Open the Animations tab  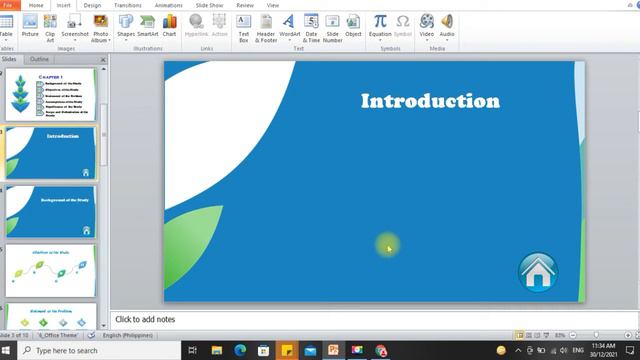[169, 5]
